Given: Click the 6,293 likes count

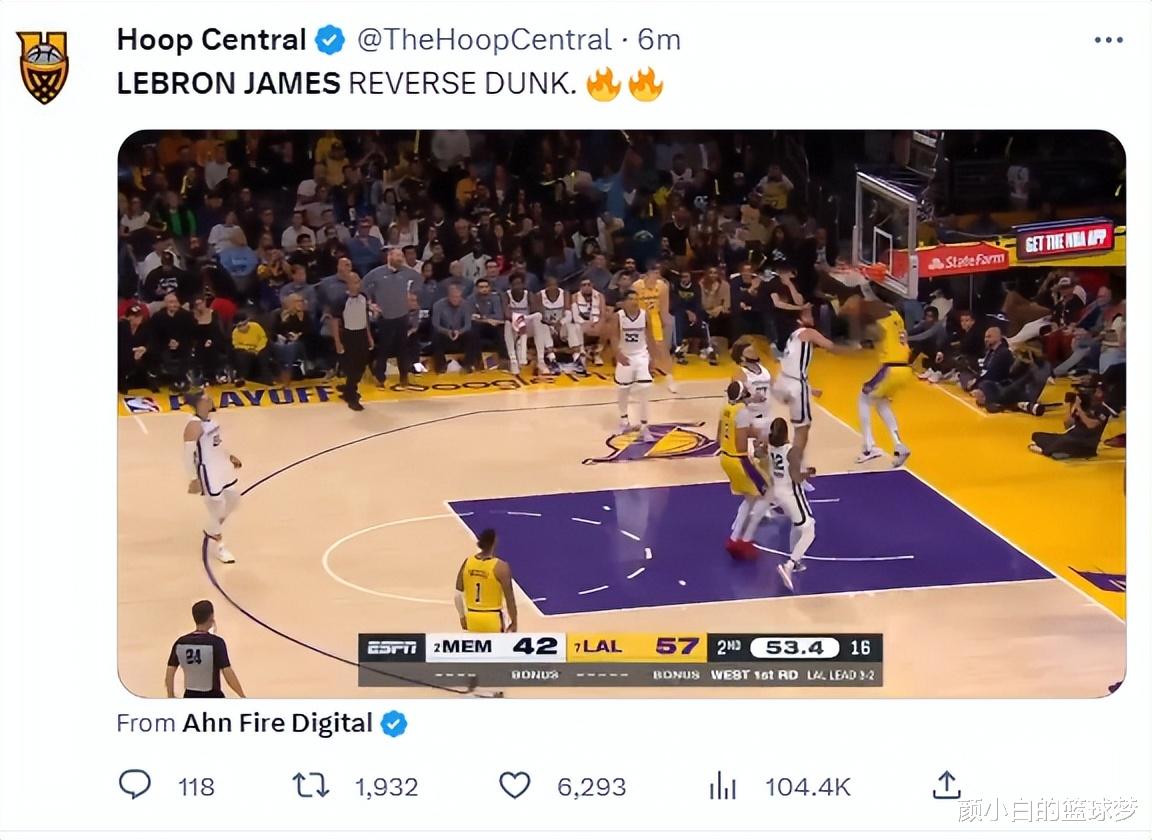Looking at the screenshot, I should click(x=591, y=787).
